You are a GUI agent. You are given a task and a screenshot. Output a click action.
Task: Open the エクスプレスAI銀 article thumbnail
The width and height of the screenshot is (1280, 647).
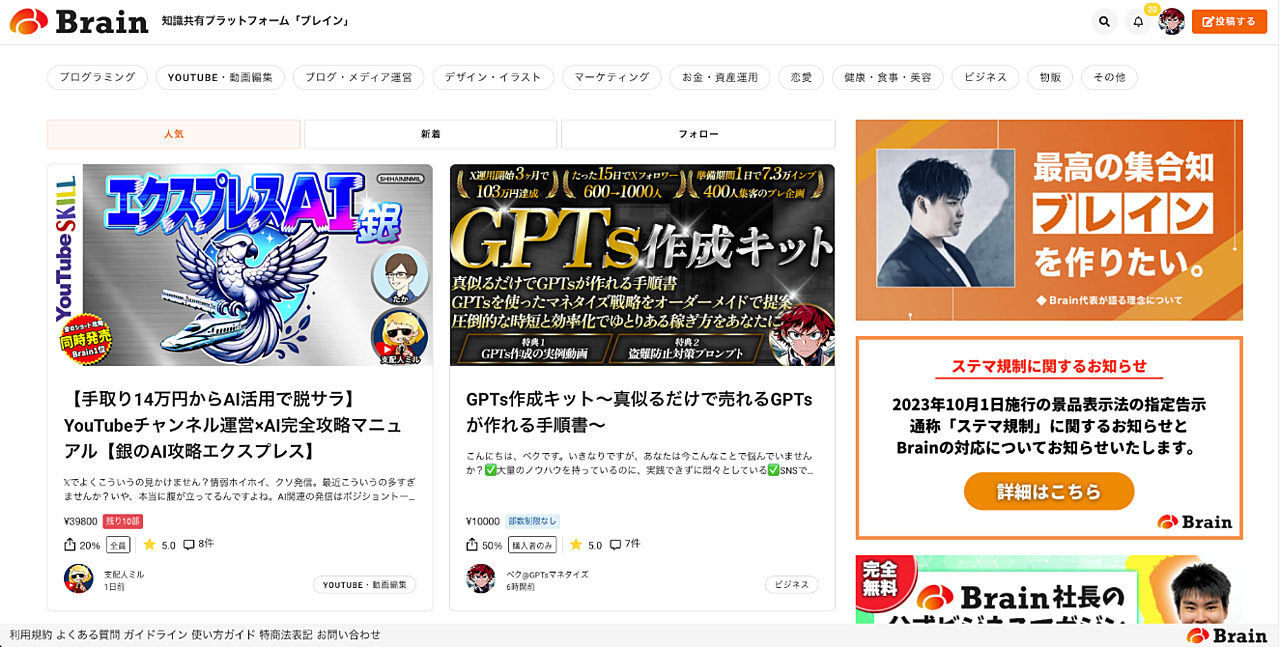coord(240,265)
